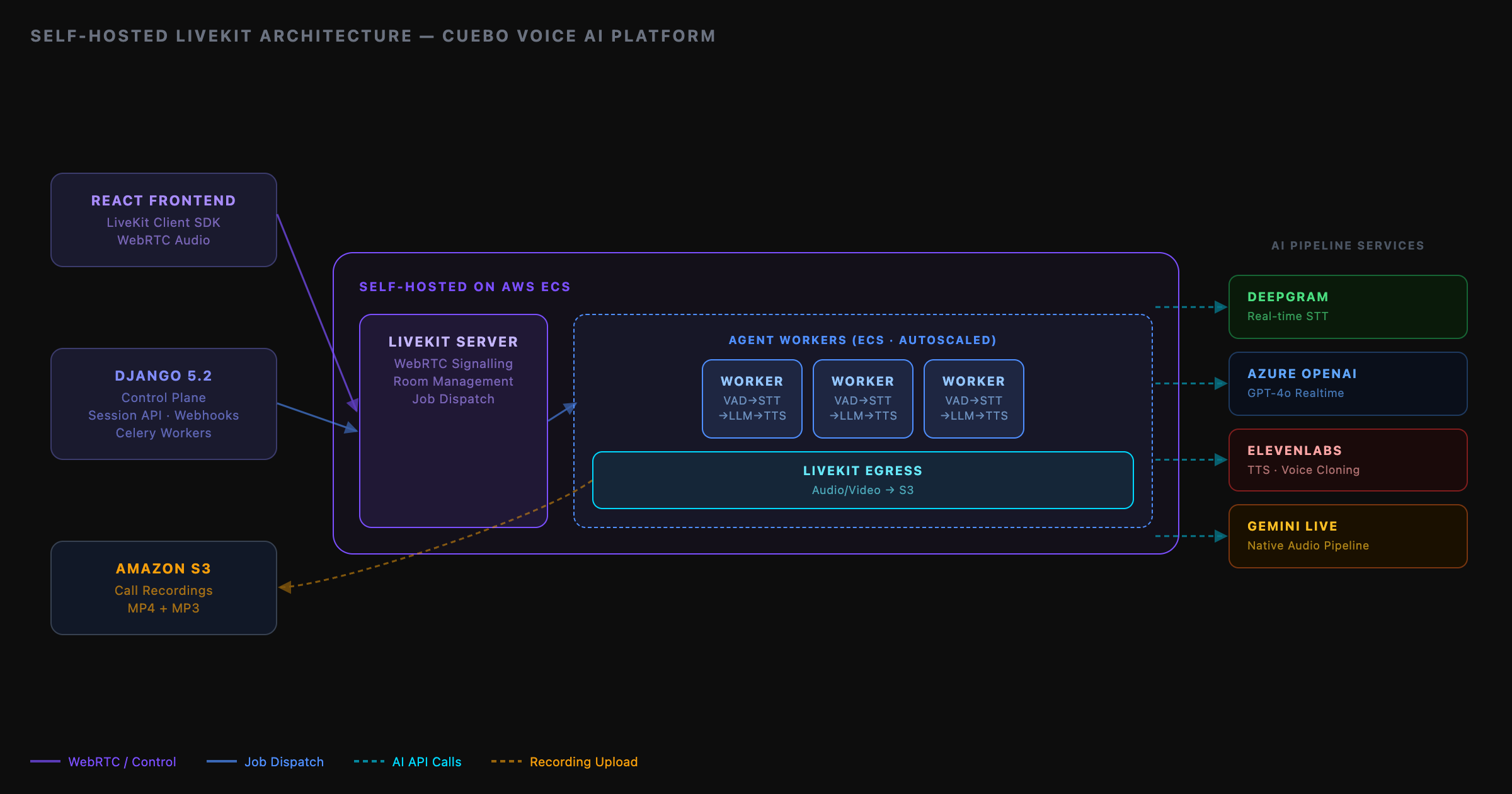The height and width of the screenshot is (794, 1512).
Task: Collapse the SELF-HOSTED ON AWS ECS container
Action: [464, 286]
